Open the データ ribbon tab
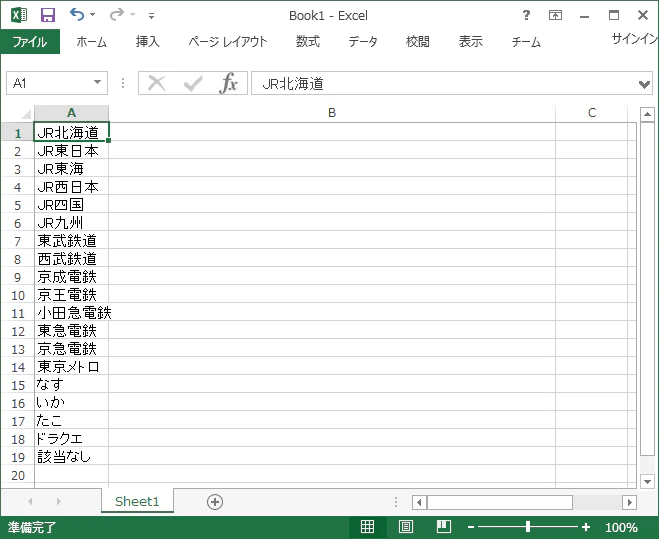 [x=363, y=42]
